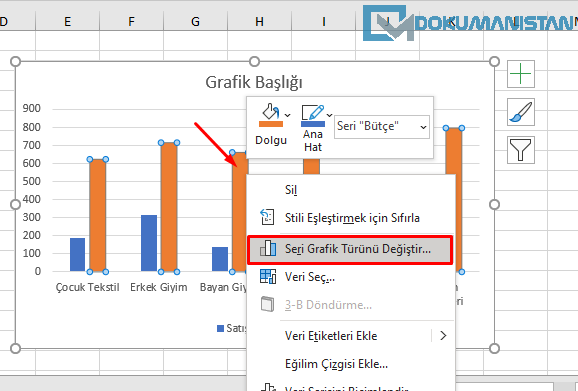Click the Çocuk Tekstil axis label
578x391 pixels.
pos(87,287)
